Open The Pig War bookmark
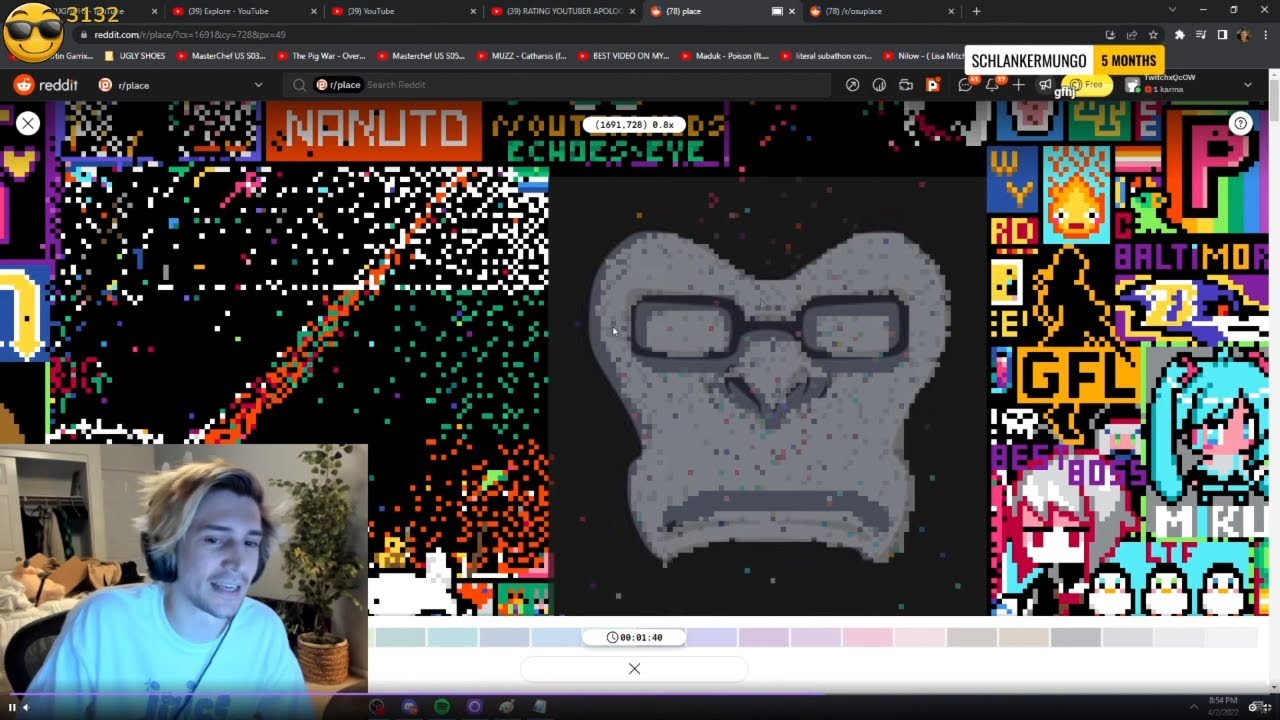 pyautogui.click(x=321, y=56)
